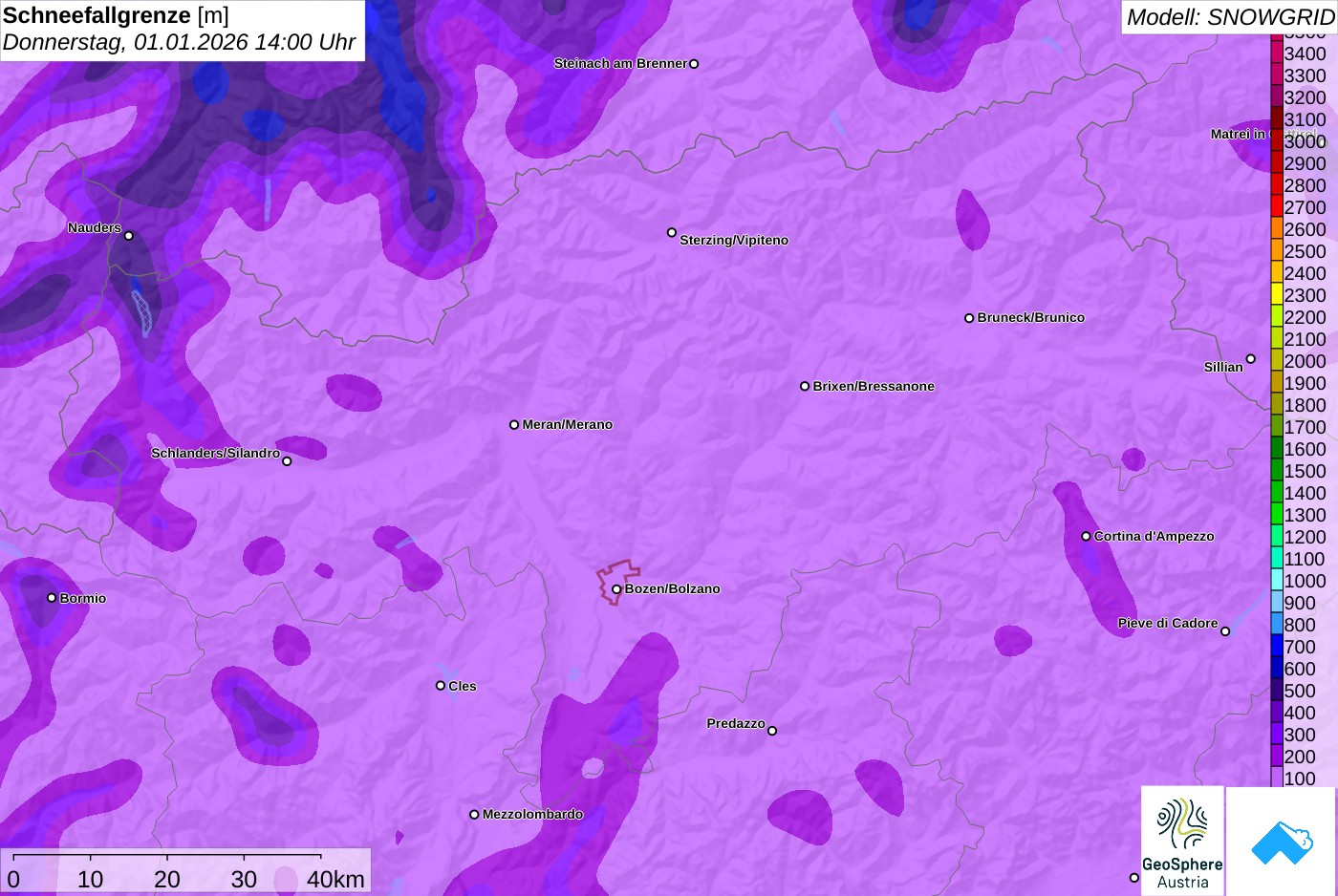Click the Steinach am Brenner label

pos(620,63)
